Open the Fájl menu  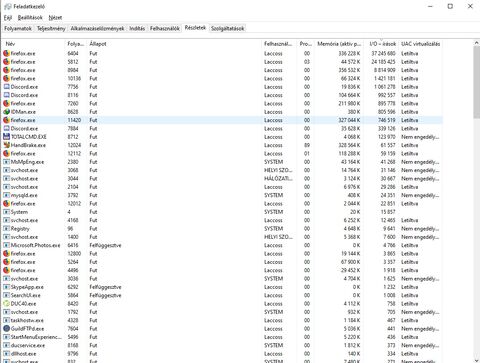(x=8, y=18)
